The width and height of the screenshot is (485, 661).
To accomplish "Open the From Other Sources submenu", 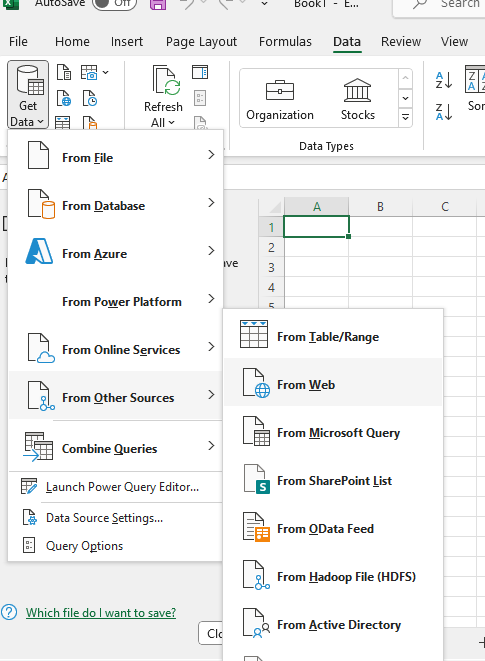I will click(x=116, y=397).
